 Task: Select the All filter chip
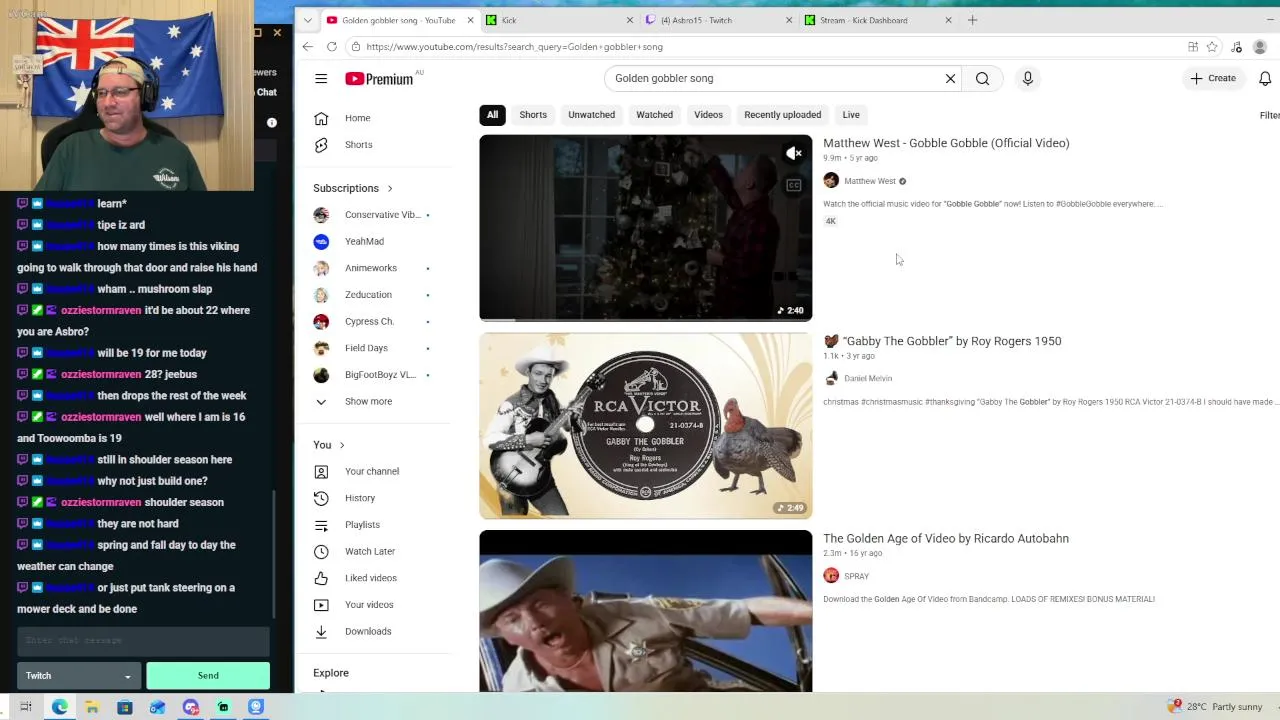click(492, 115)
